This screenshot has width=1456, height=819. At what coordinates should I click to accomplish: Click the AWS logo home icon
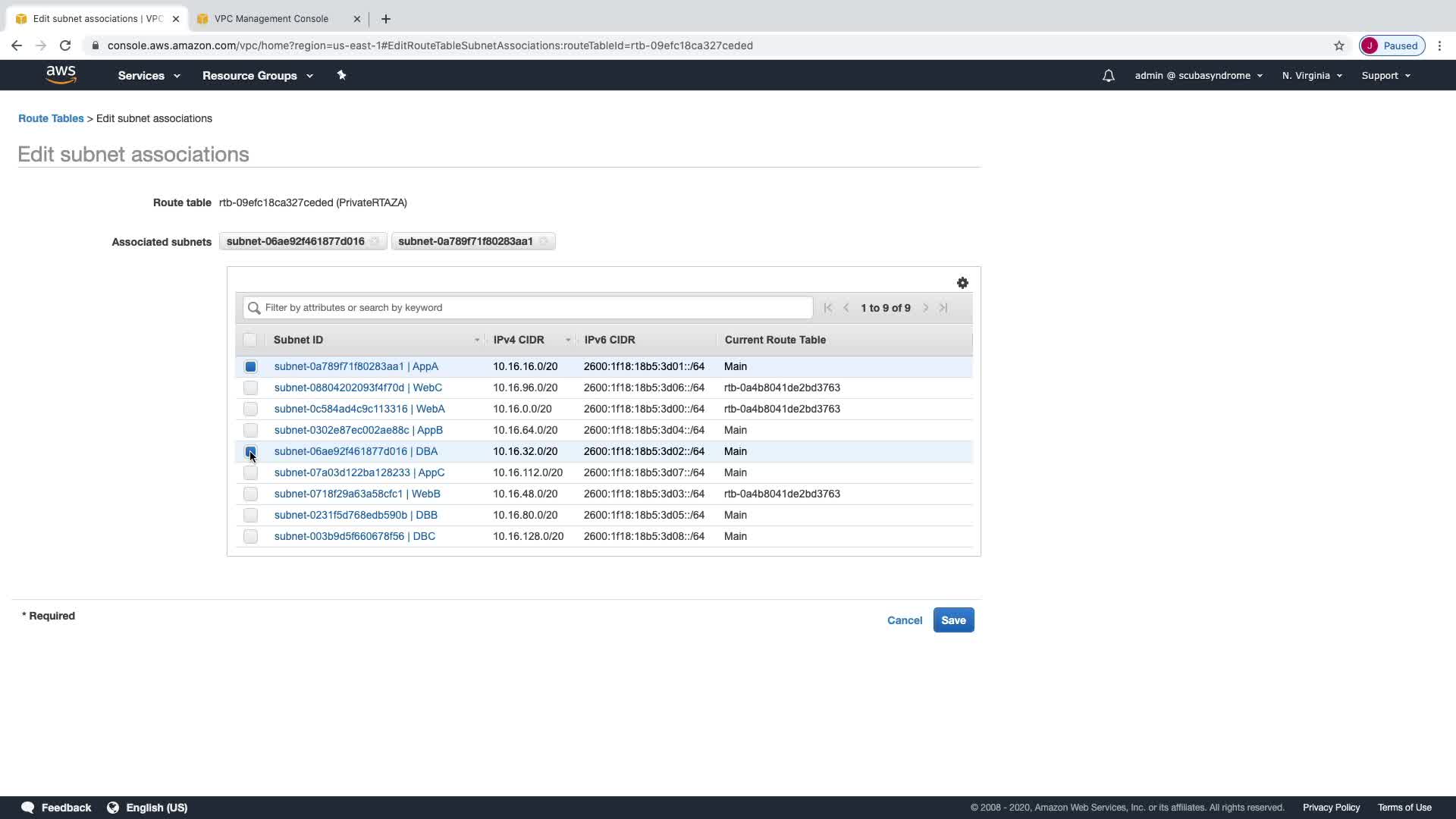point(61,74)
